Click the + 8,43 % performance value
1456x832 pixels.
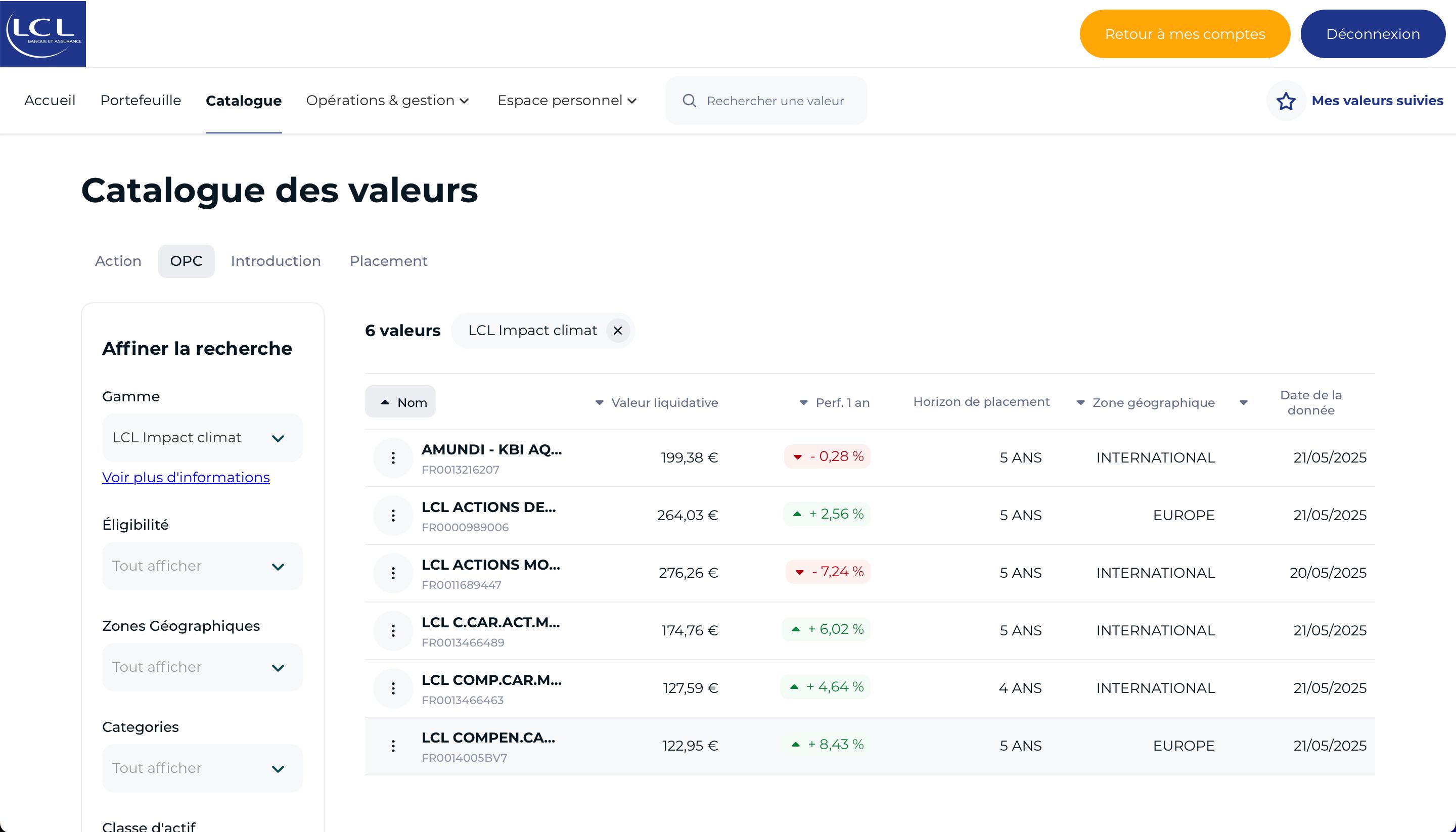click(x=826, y=745)
